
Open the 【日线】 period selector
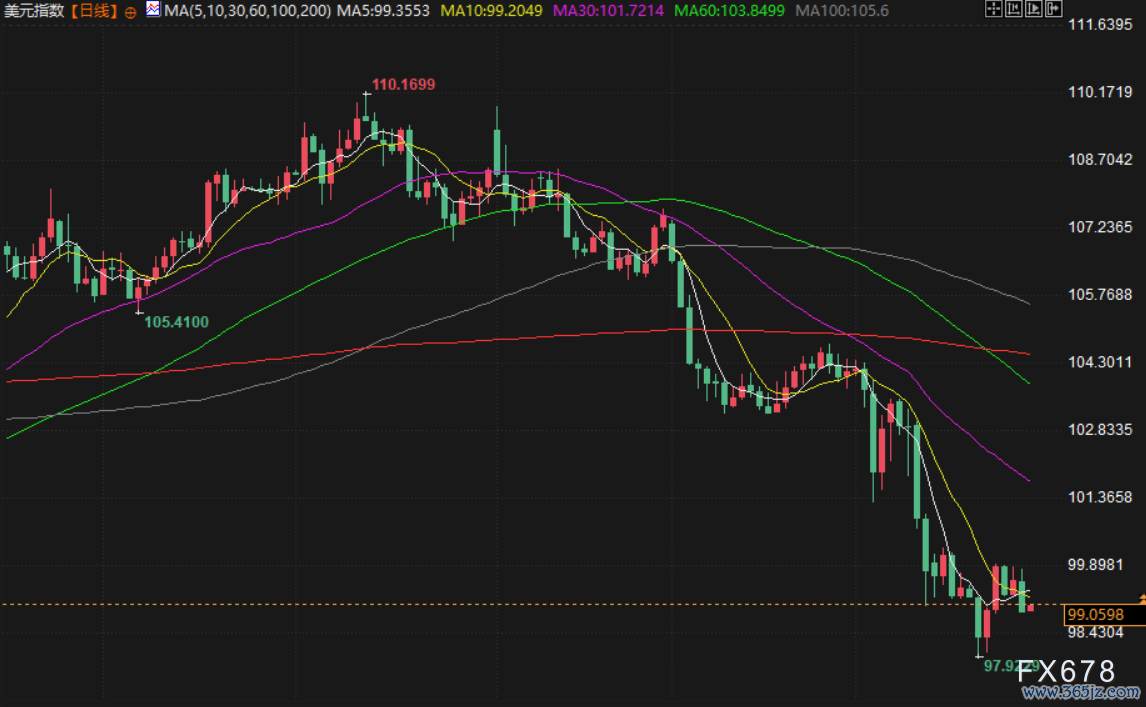click(97, 11)
